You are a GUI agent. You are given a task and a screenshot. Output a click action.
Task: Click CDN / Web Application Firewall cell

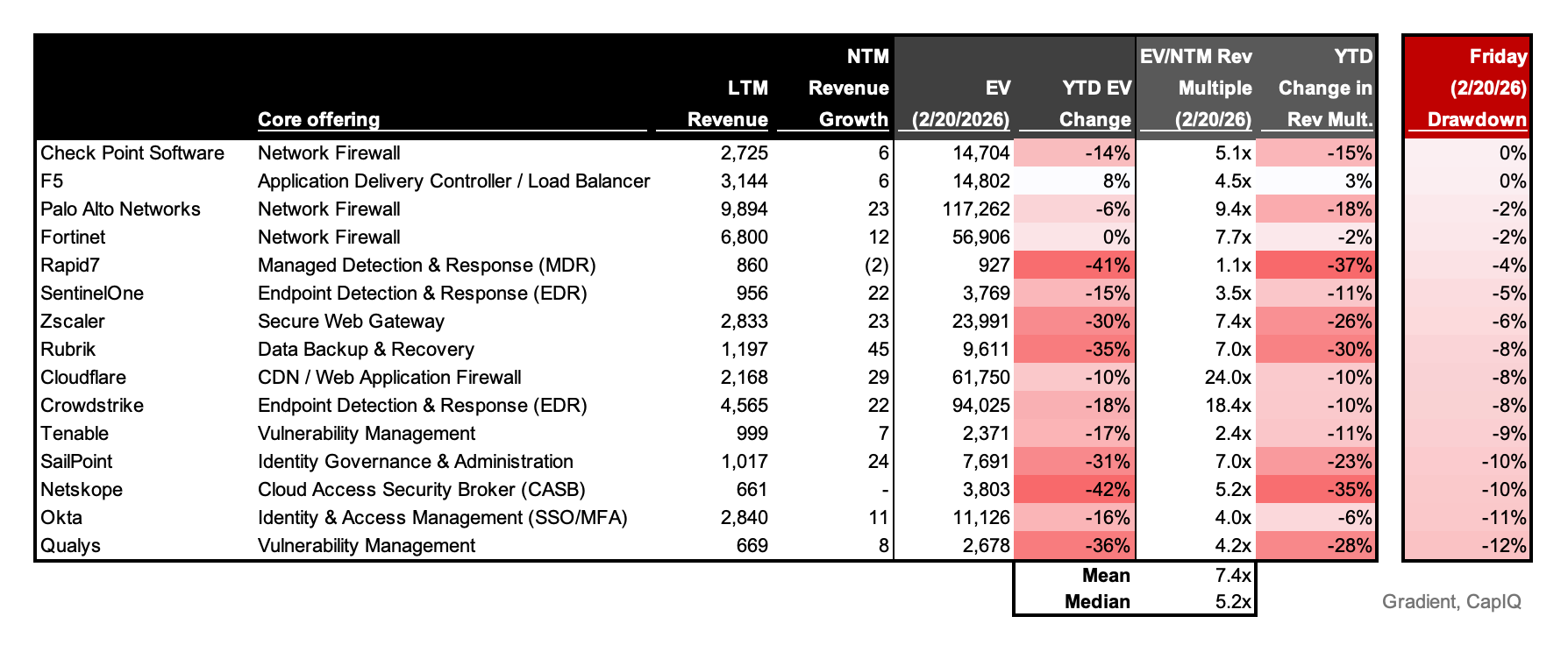(x=389, y=377)
